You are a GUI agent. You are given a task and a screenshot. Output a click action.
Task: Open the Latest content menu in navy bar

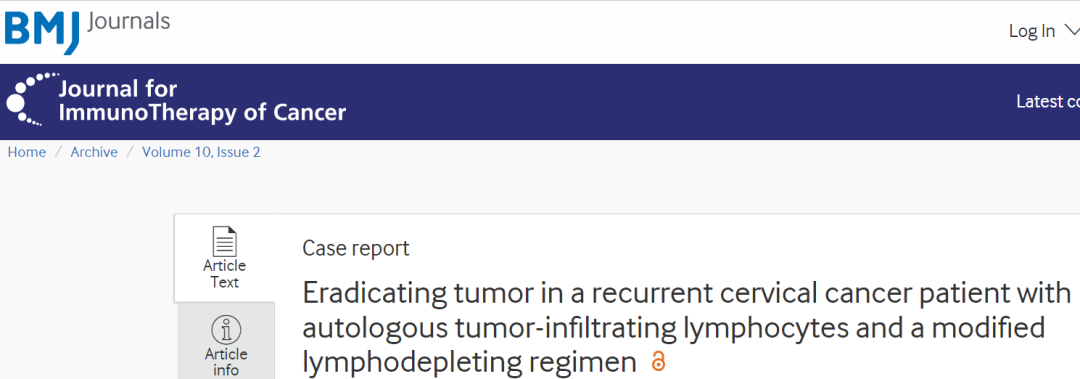(1048, 101)
